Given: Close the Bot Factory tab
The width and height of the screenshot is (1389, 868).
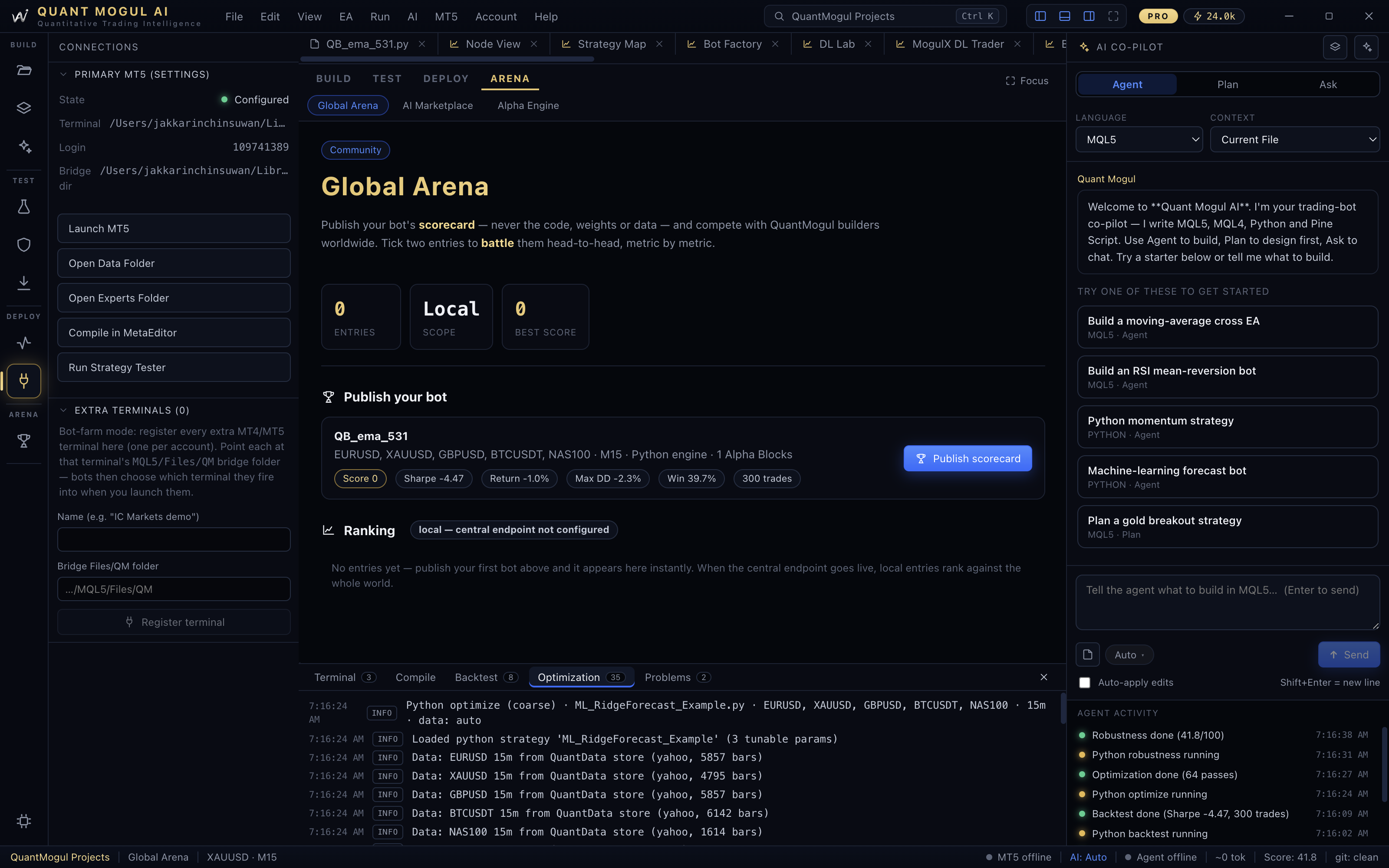Looking at the screenshot, I should click(x=775, y=44).
